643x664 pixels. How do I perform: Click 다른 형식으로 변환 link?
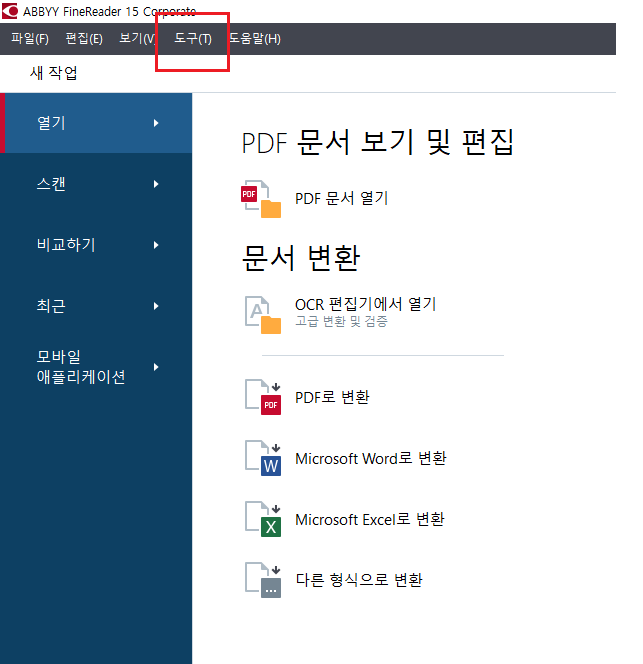pyautogui.click(x=359, y=580)
